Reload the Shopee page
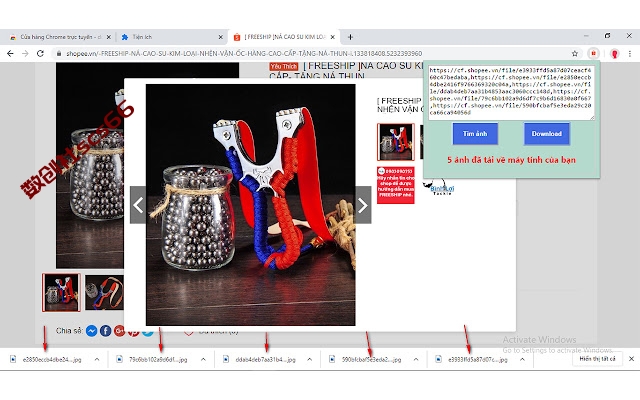640x400 pixels. point(40,53)
